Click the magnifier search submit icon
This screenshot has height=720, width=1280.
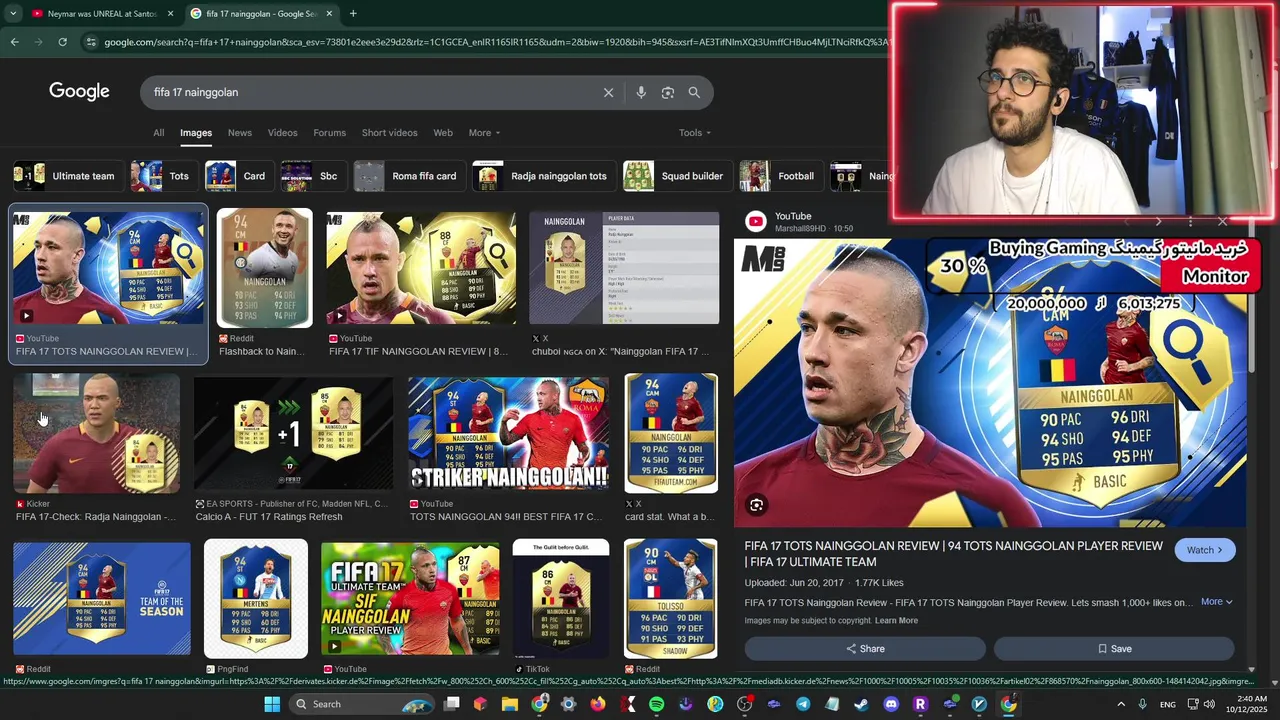click(x=694, y=92)
